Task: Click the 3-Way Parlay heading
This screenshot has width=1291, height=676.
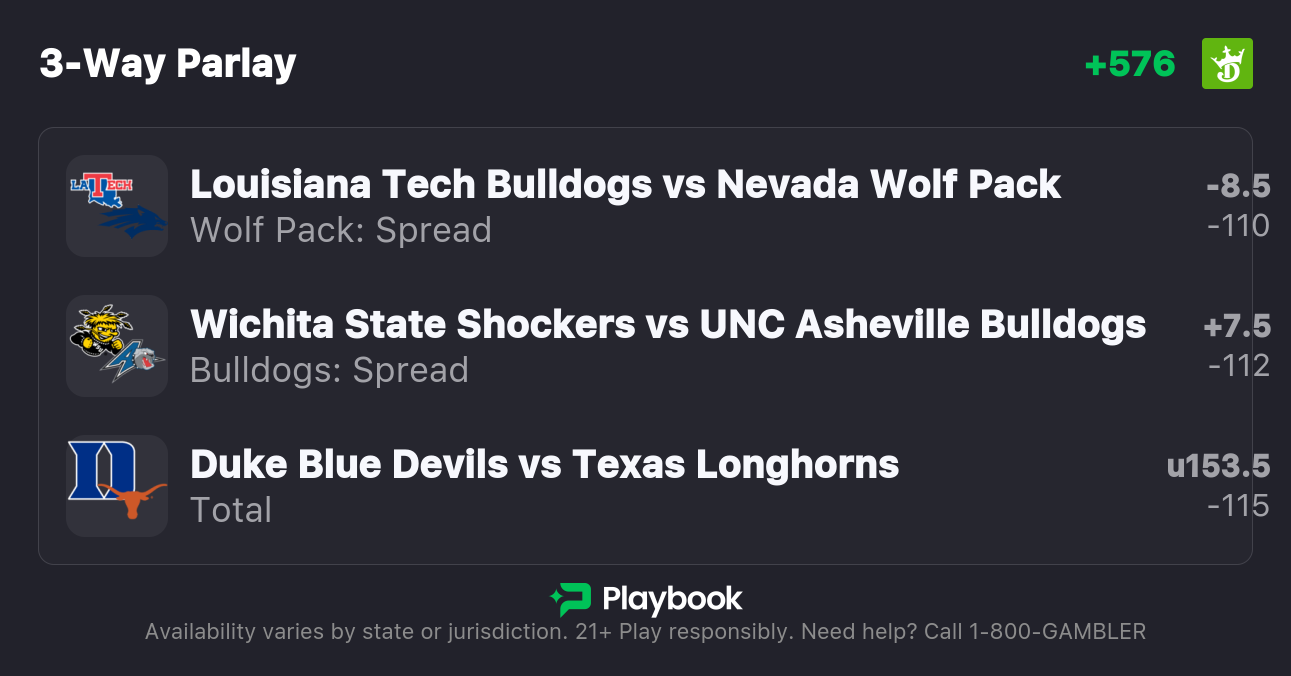Action: (x=168, y=64)
